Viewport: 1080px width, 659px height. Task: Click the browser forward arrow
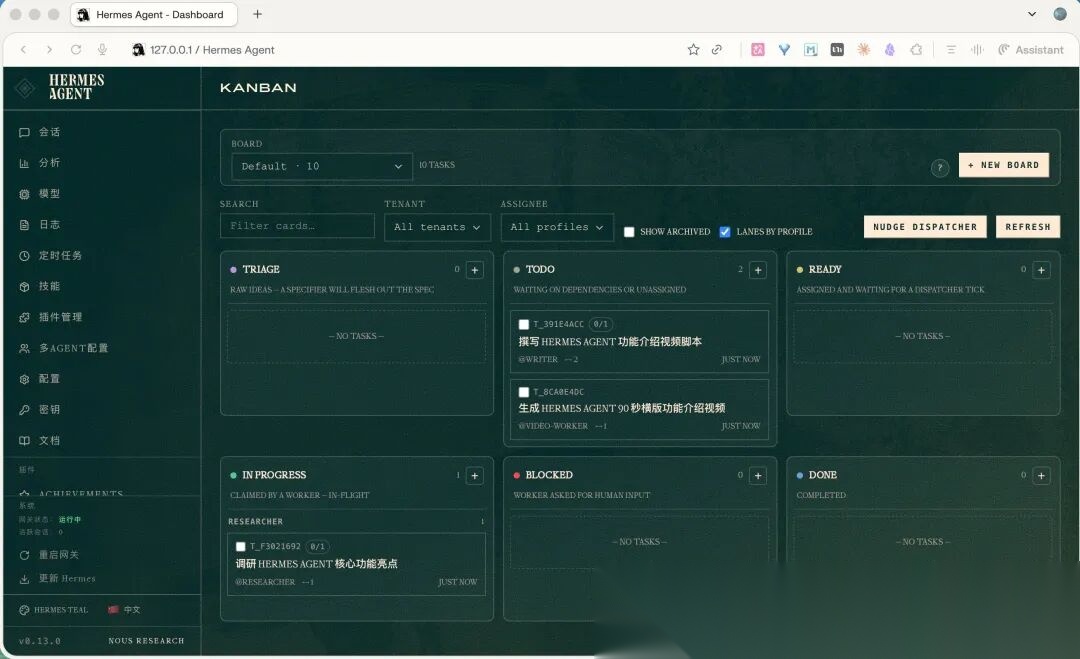[x=49, y=50]
